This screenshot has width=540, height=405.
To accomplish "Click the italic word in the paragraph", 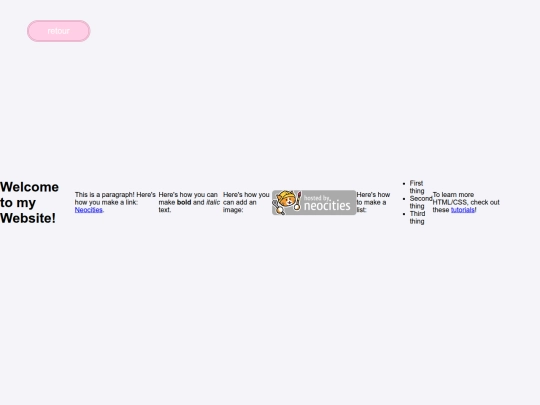I will pos(213,202).
